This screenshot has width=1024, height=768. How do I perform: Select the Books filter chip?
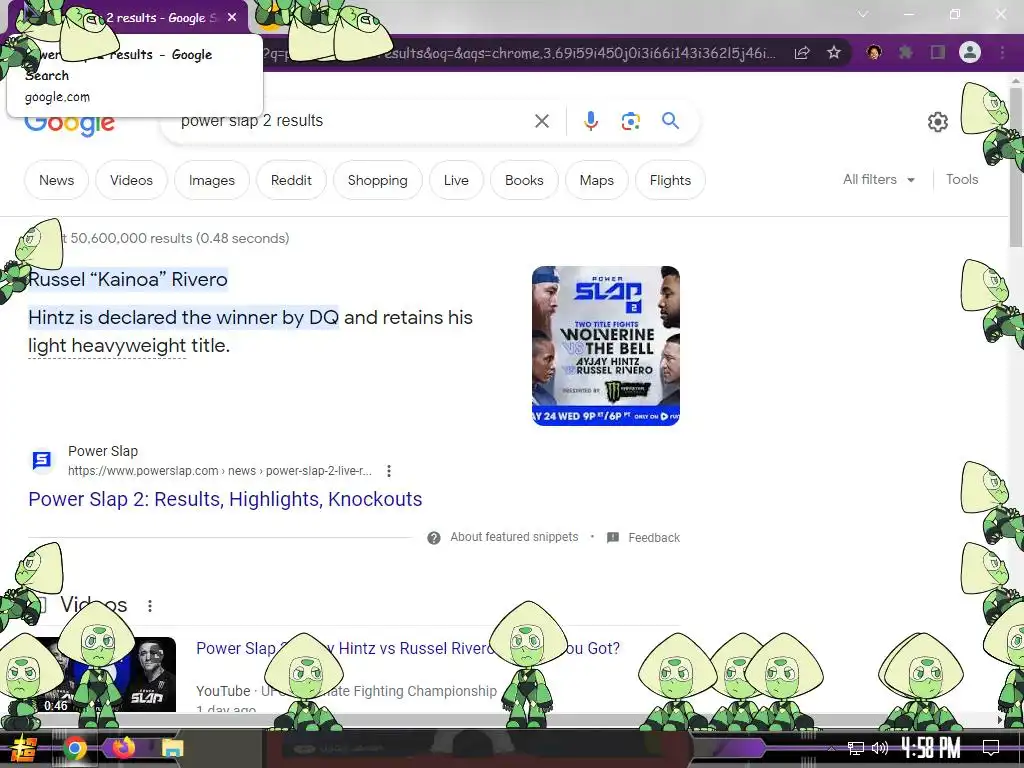(x=524, y=180)
